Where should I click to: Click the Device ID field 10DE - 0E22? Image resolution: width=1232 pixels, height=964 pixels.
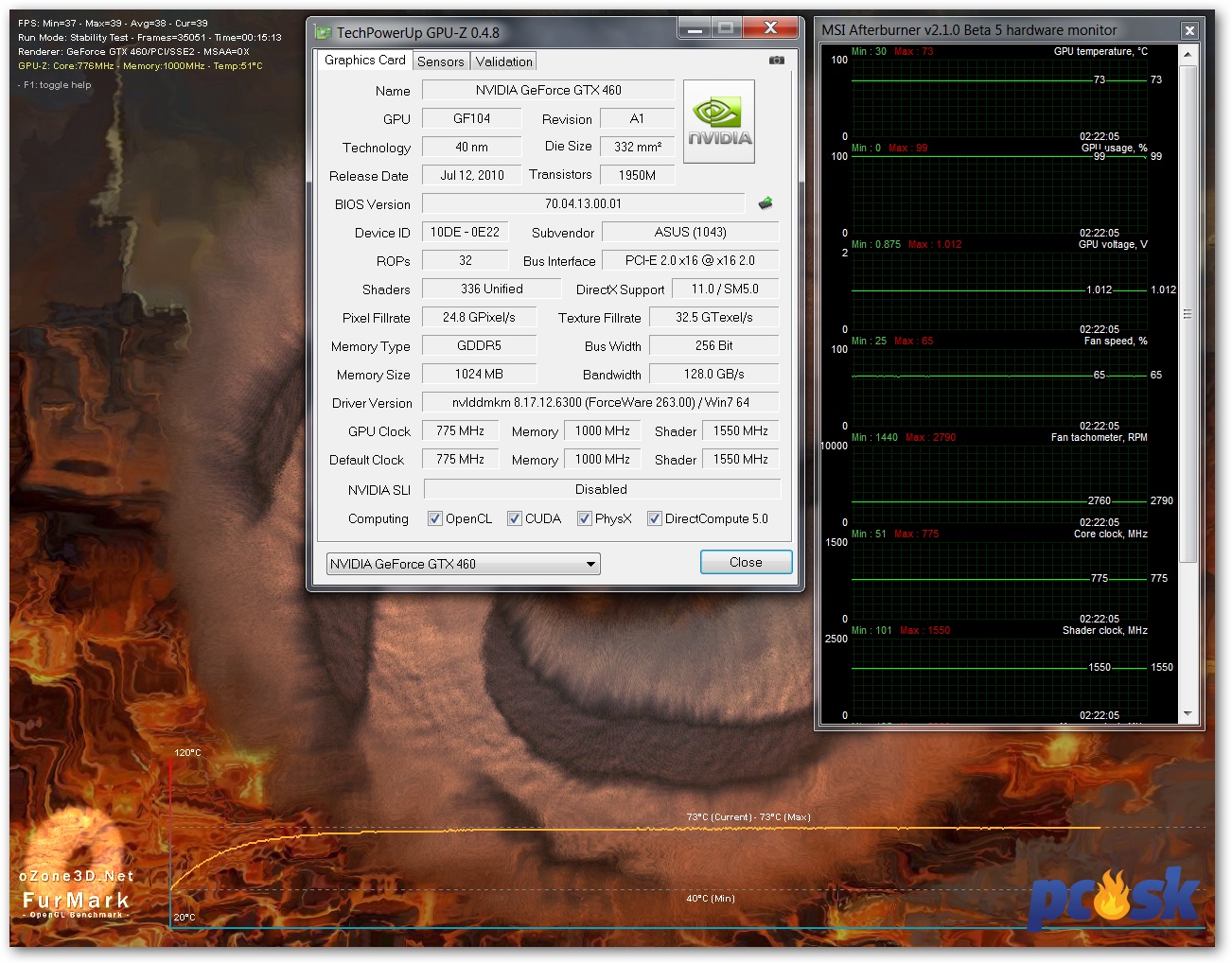click(465, 232)
